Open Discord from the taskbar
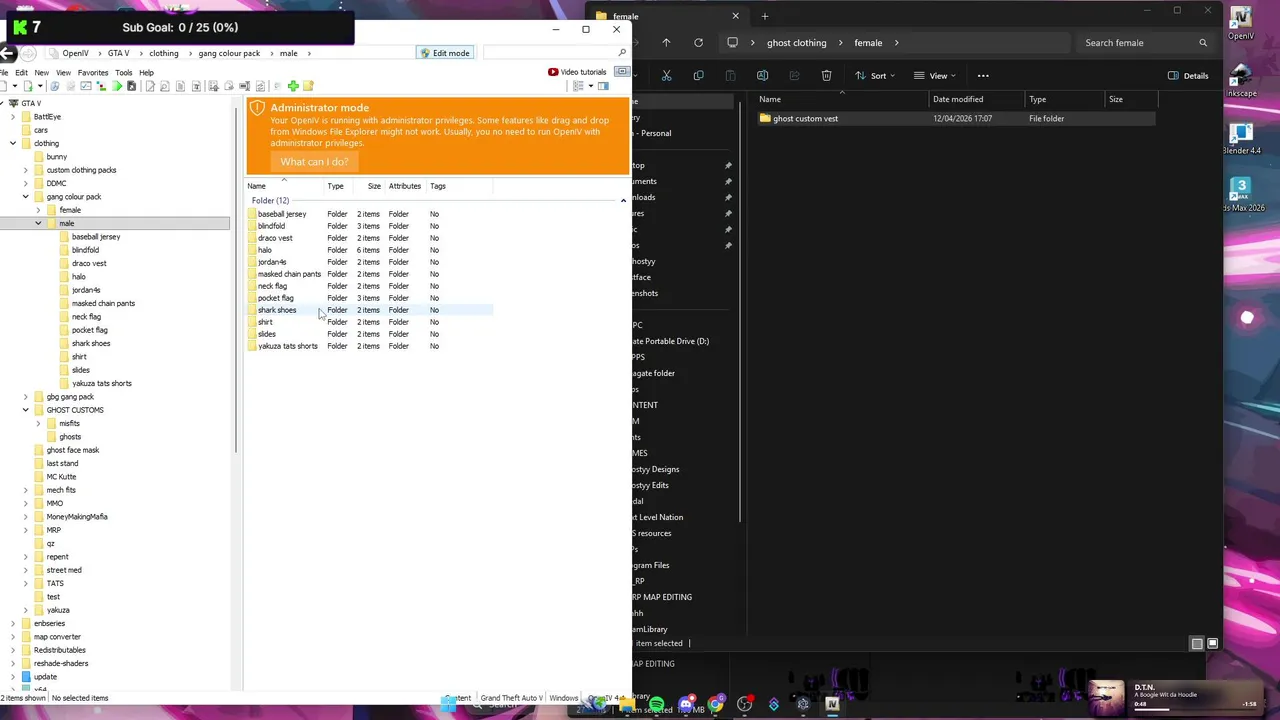Image resolution: width=1280 pixels, height=720 pixels. [686, 705]
